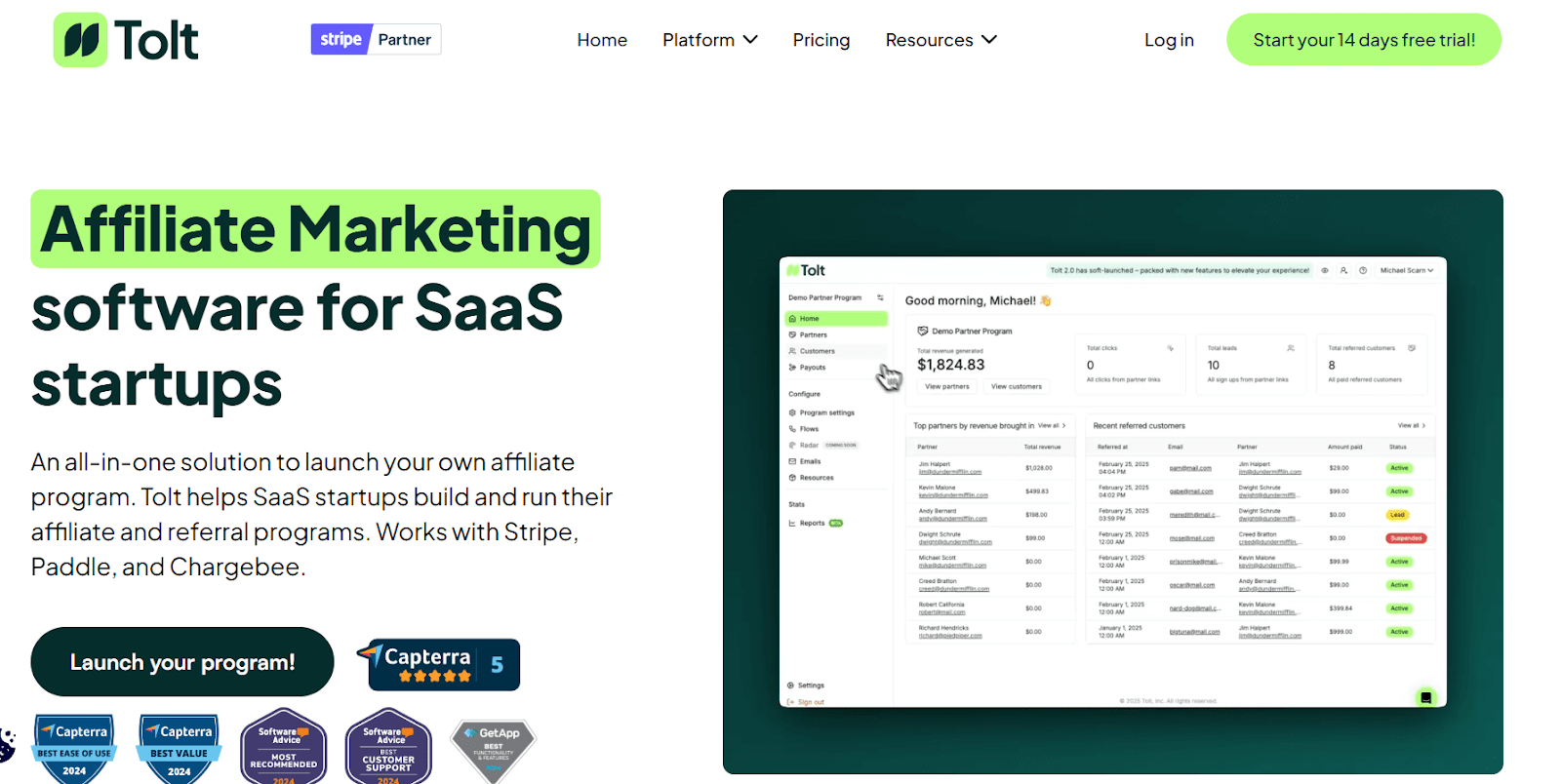1561x784 pixels.
Task: Click the eye icon in dashboard preview header
Action: click(1325, 270)
